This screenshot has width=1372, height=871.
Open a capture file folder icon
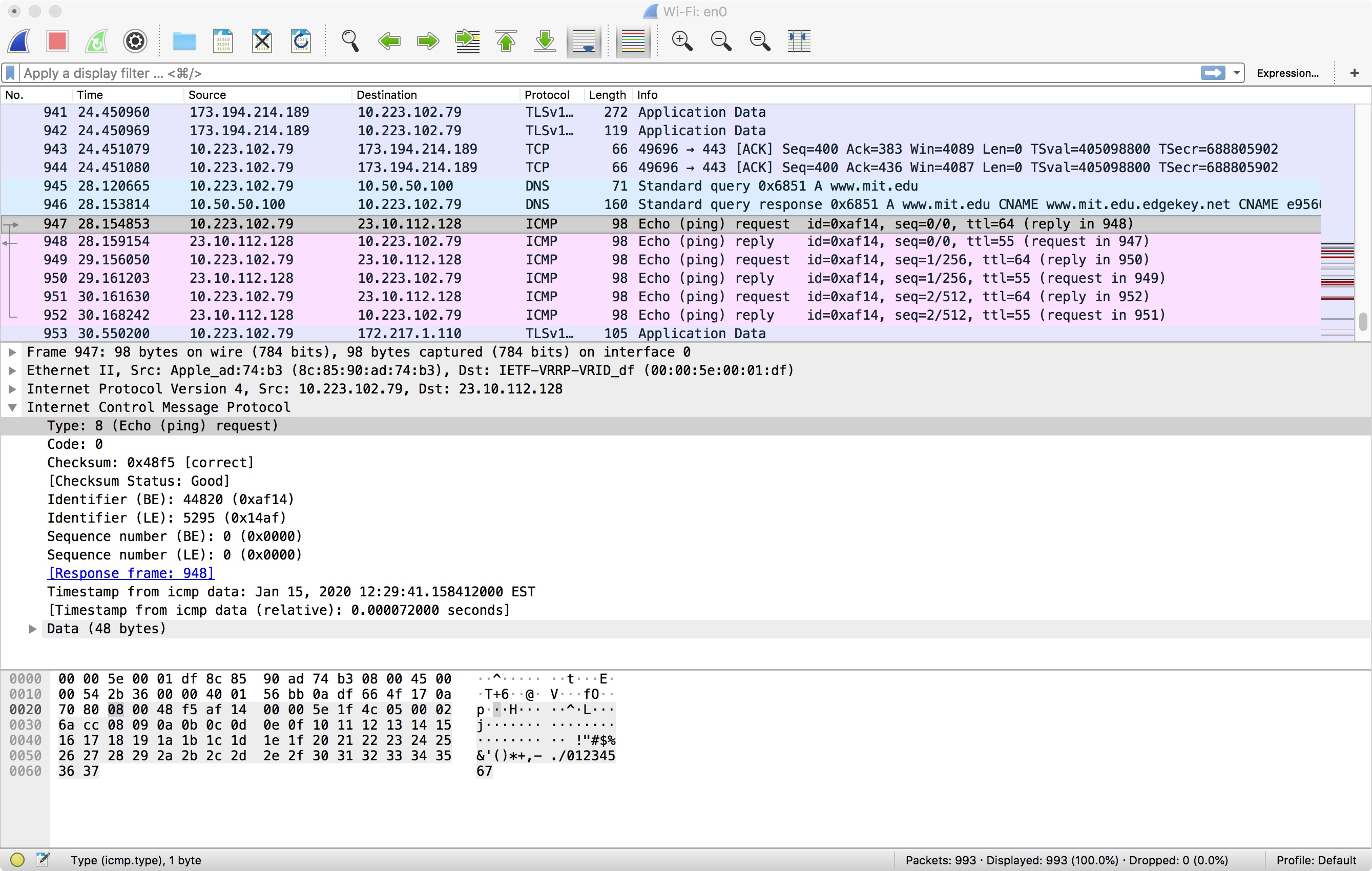point(184,41)
